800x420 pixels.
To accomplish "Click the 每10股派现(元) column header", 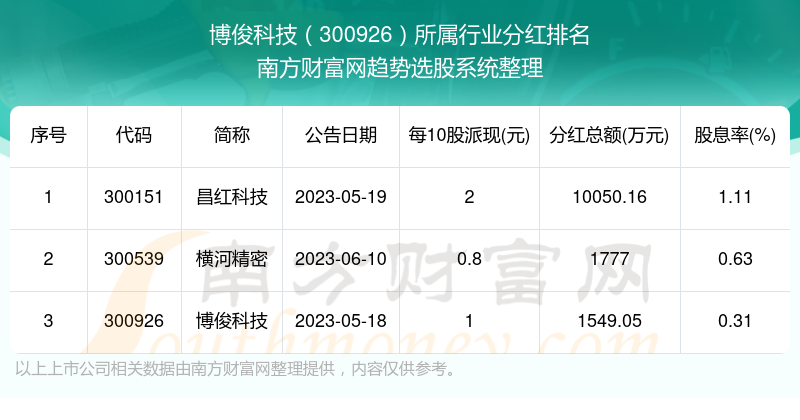I will [469, 136].
